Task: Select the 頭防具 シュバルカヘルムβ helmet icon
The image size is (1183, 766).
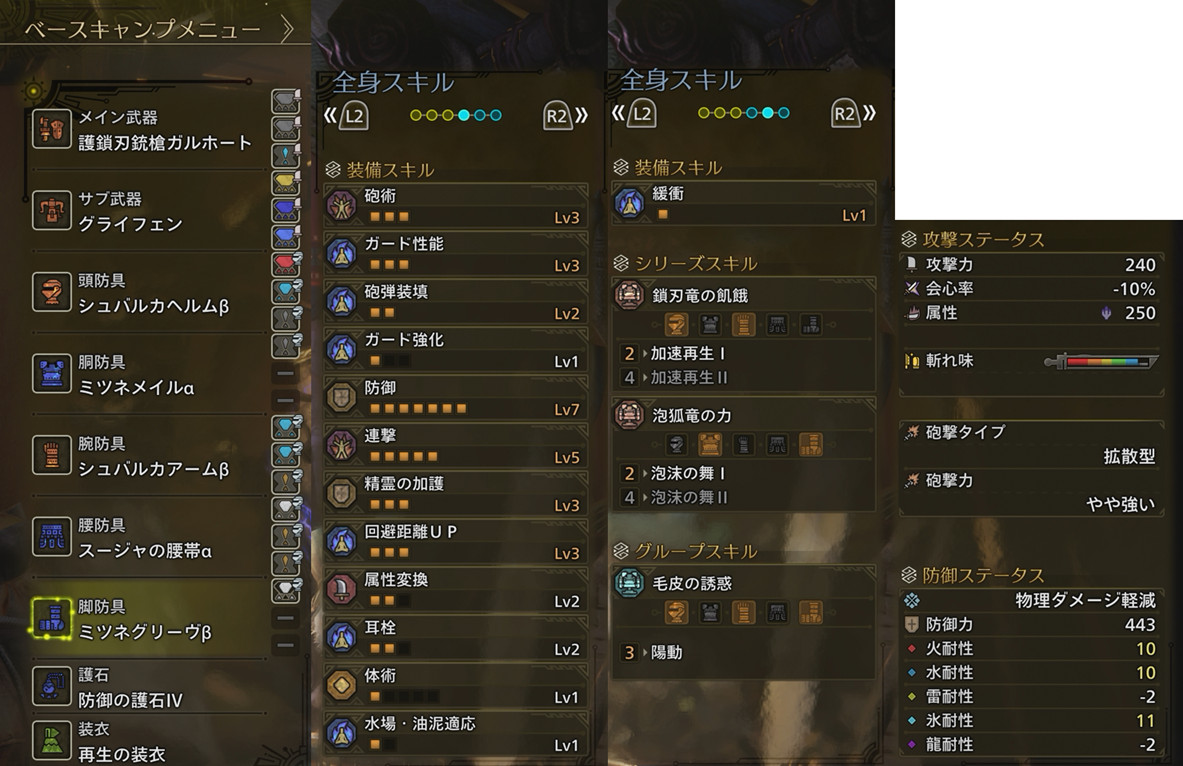Action: pos(51,291)
